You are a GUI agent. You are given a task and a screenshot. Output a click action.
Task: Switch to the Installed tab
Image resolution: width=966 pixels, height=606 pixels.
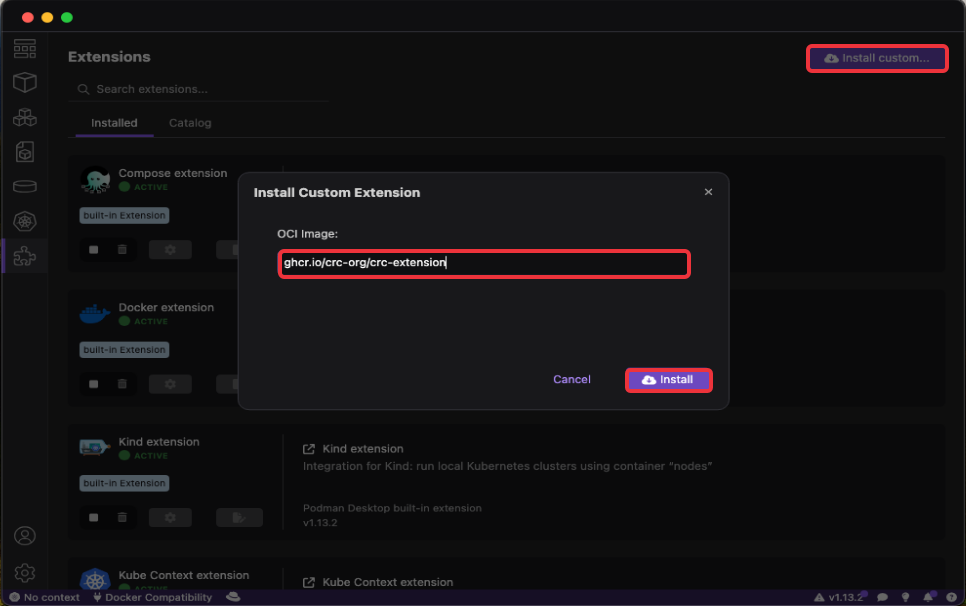[x=114, y=123]
